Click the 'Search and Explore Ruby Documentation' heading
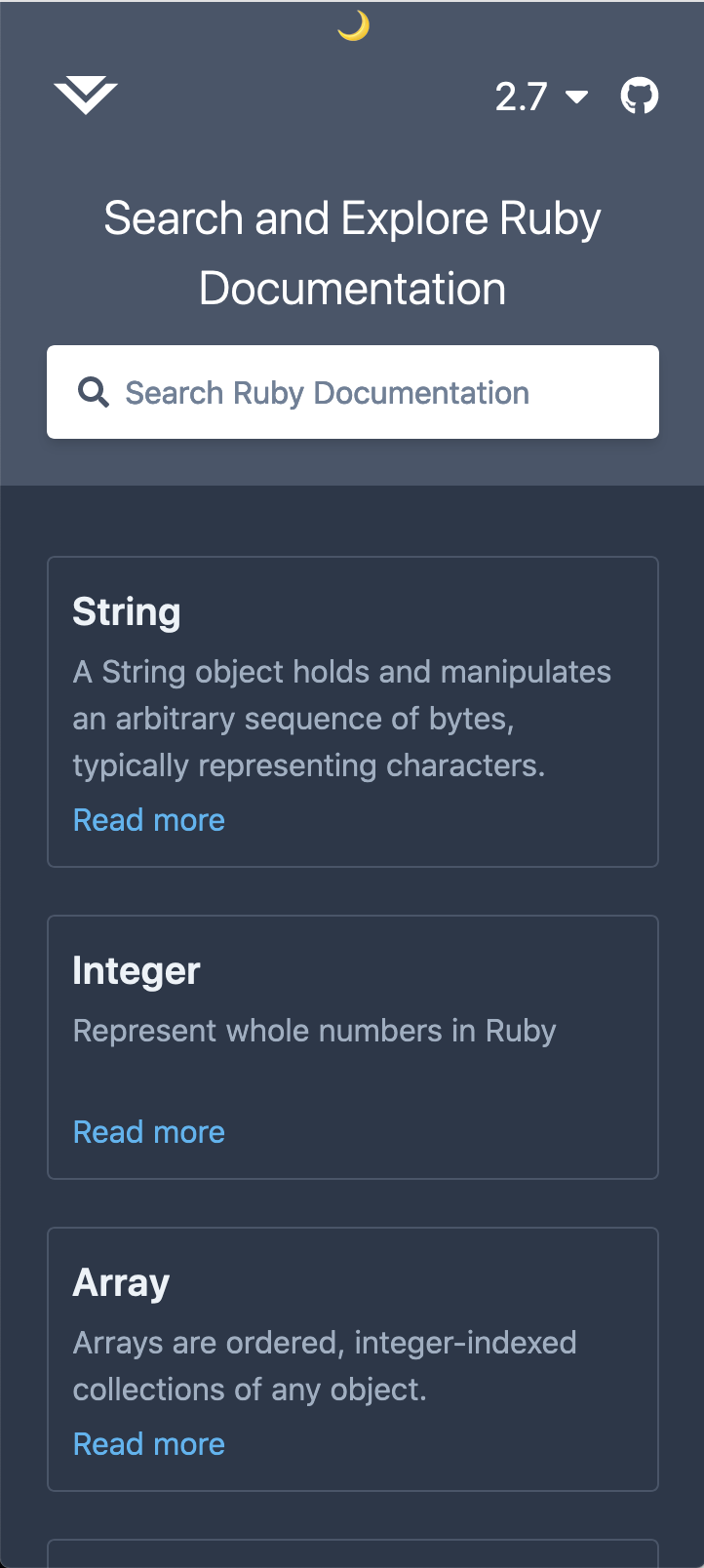The height and width of the screenshot is (1568, 704). pos(353,254)
